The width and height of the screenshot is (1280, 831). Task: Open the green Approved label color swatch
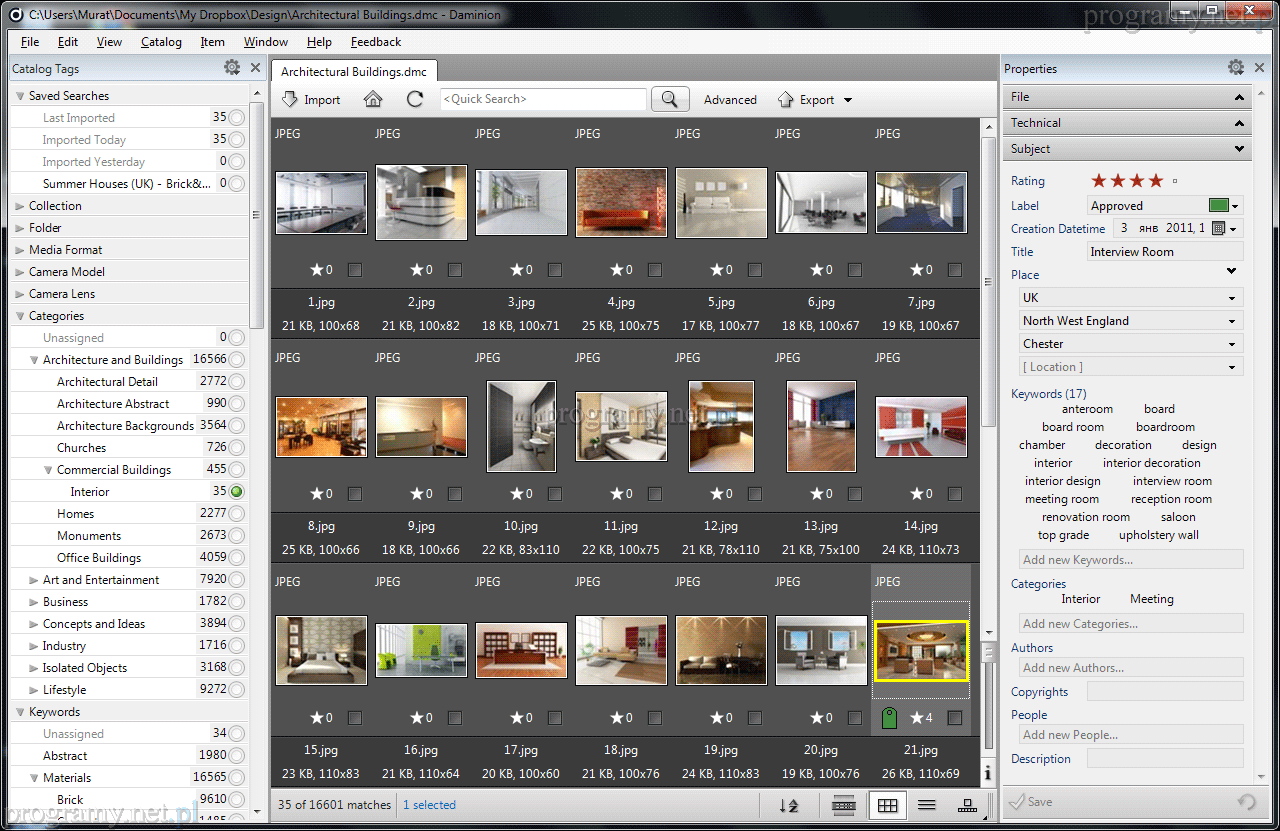click(x=1219, y=206)
